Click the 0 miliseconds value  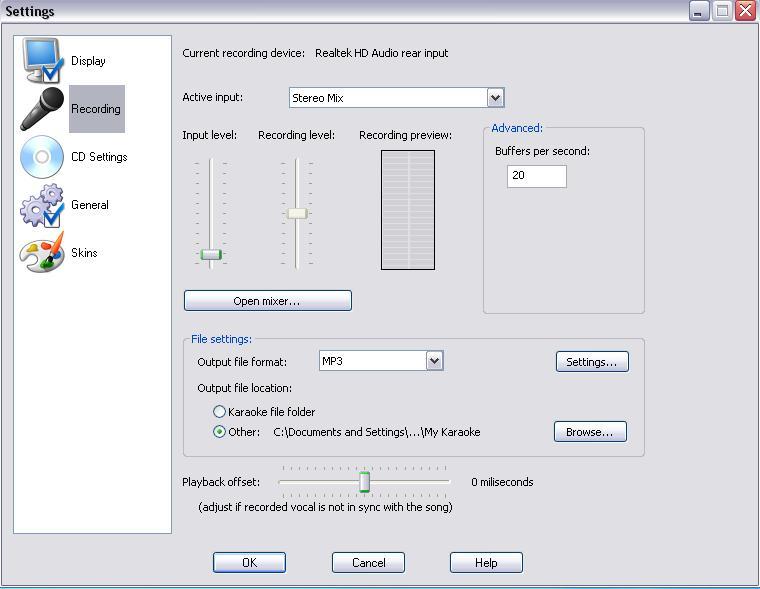pos(502,482)
